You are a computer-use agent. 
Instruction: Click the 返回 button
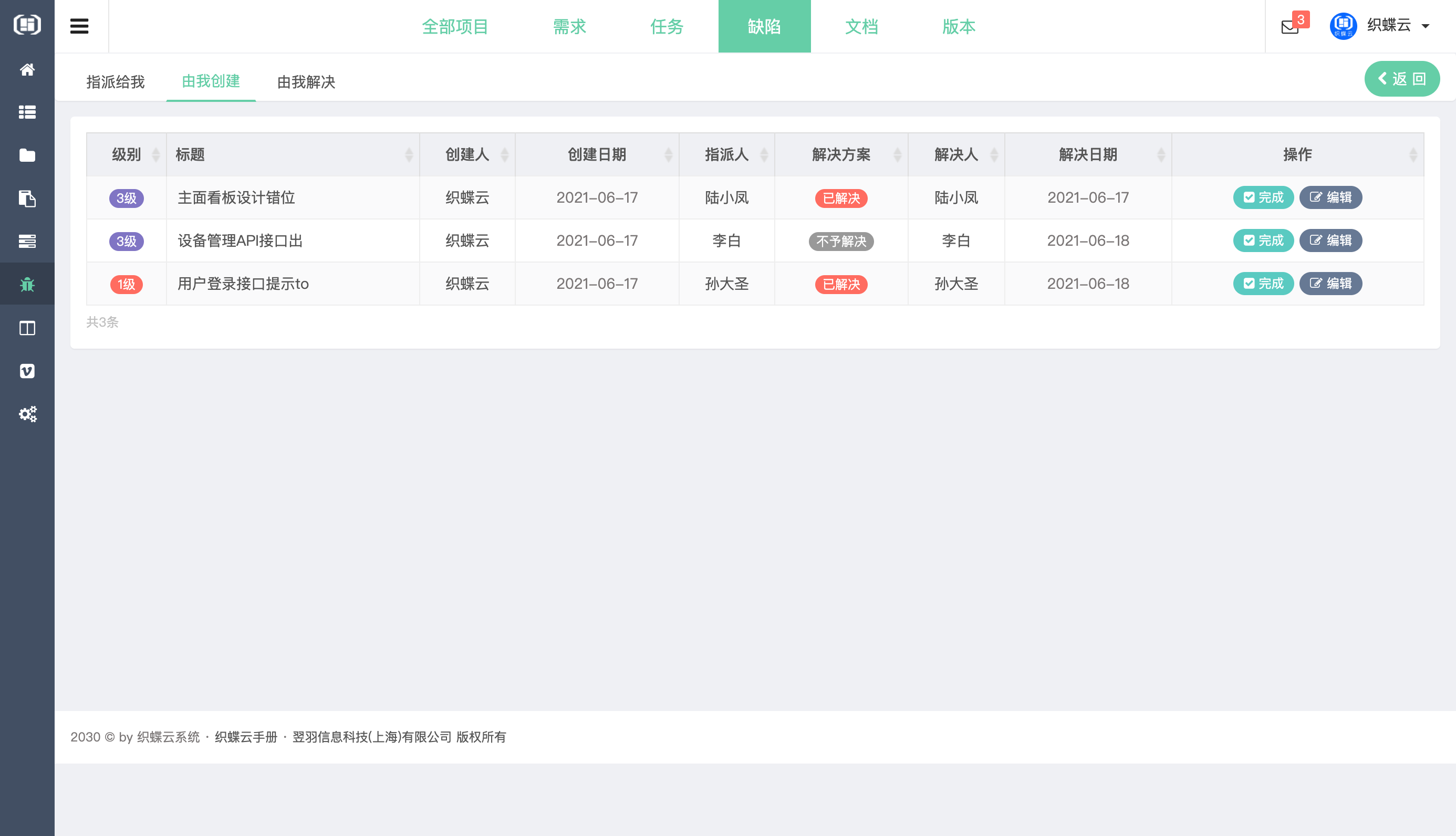click(1401, 79)
